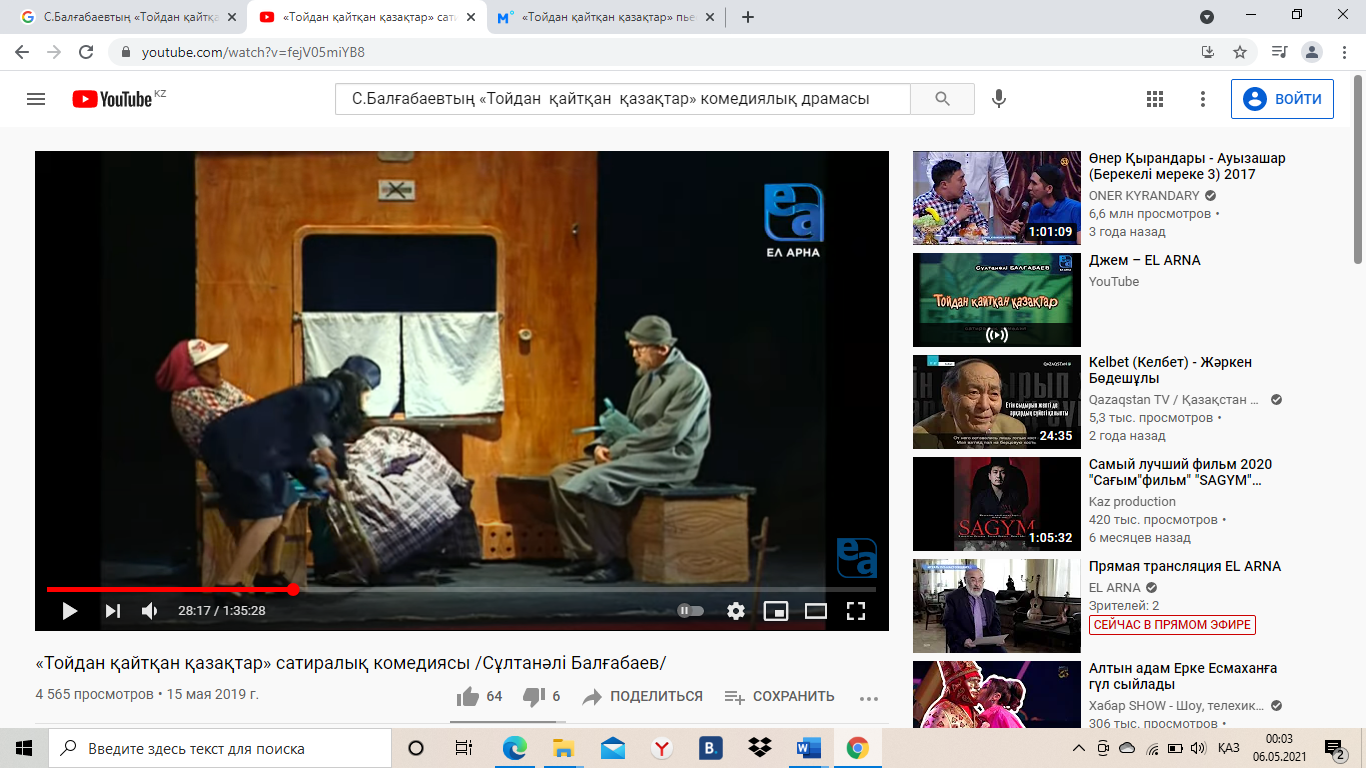Skip to the next video
Image resolution: width=1366 pixels, height=768 pixels.
[113, 611]
